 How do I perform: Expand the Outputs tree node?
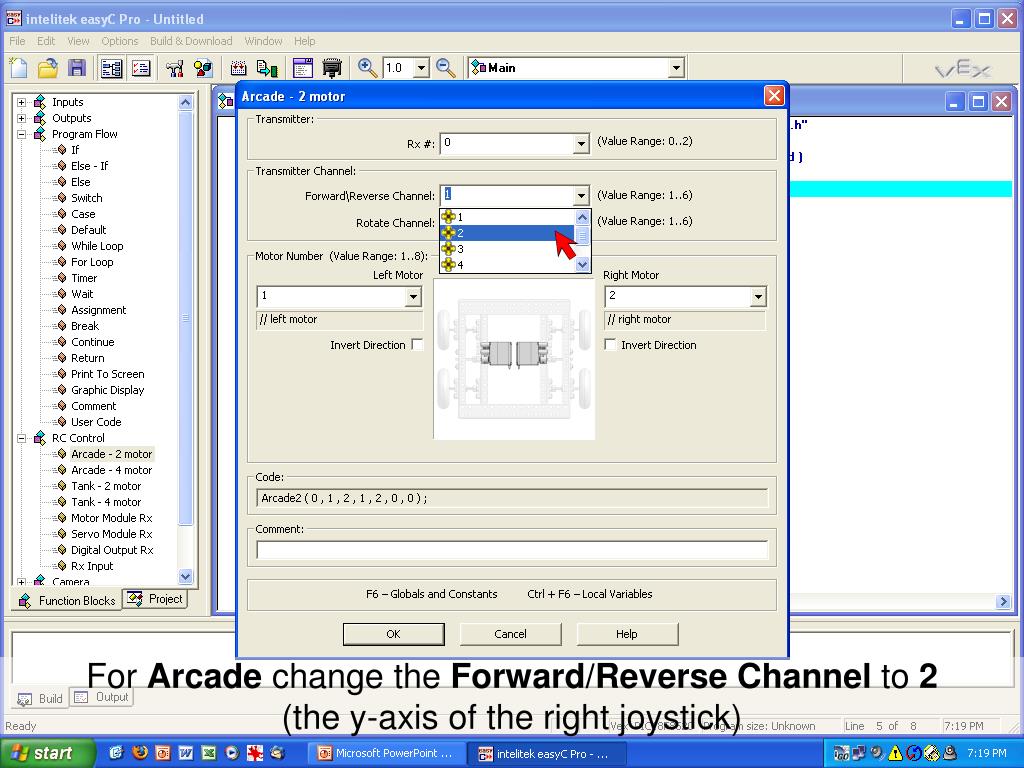[x=22, y=118]
